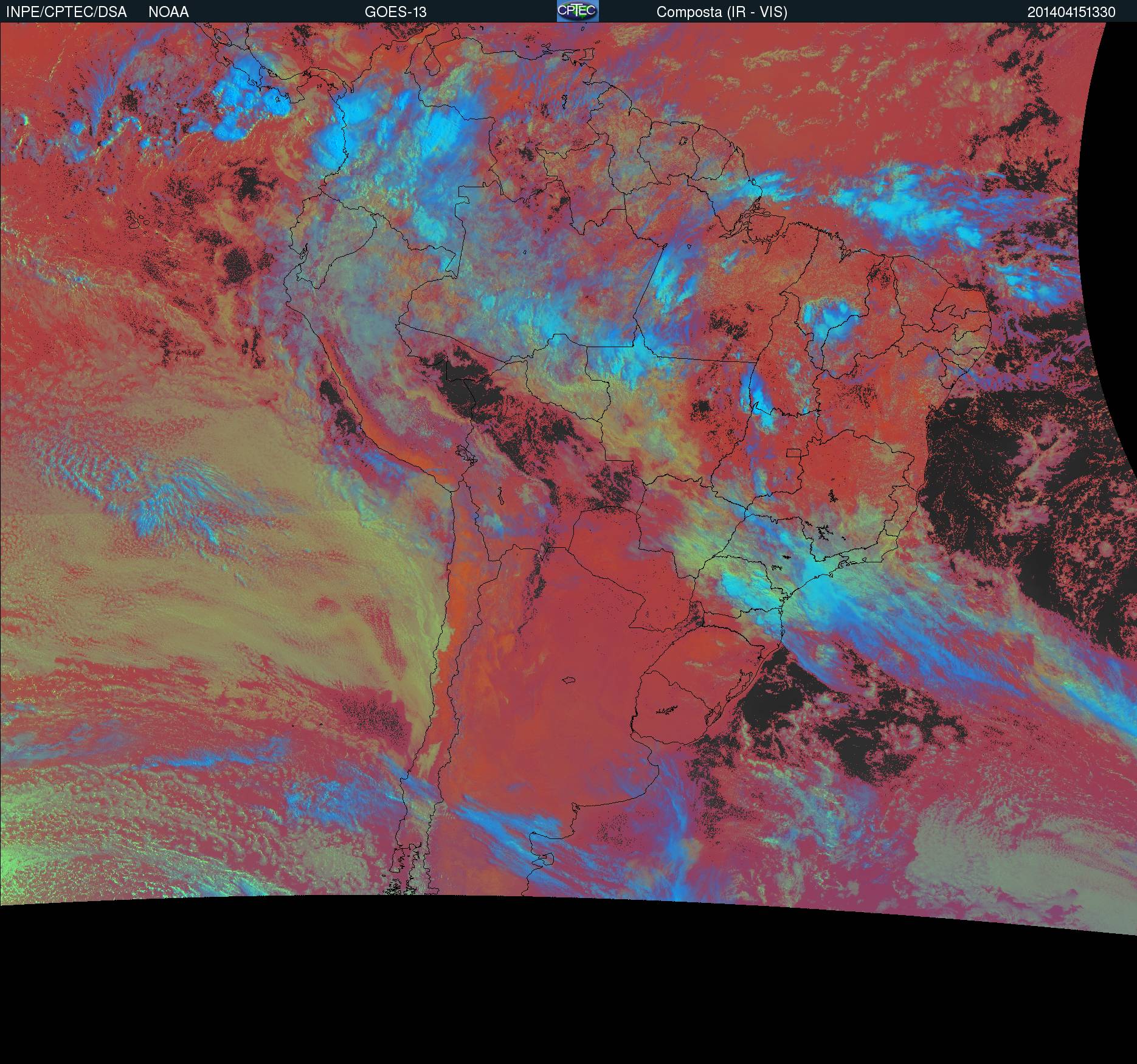Click the CPTEC logo in the header

[578, 11]
